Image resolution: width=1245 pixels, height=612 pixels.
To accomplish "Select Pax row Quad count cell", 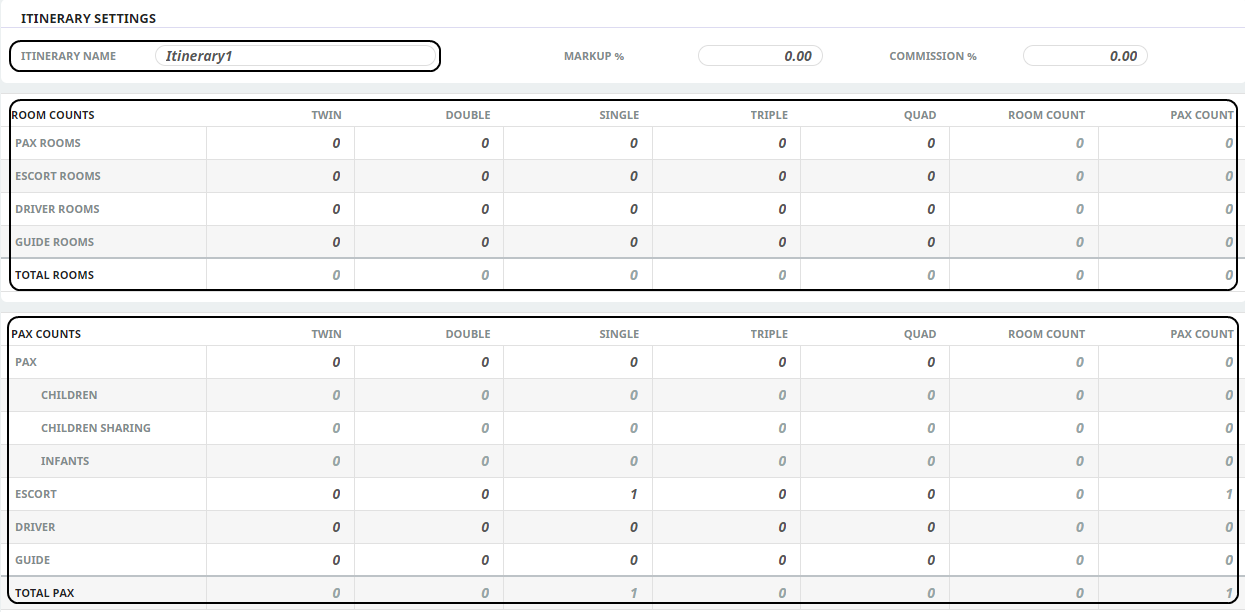I will click(875, 362).
